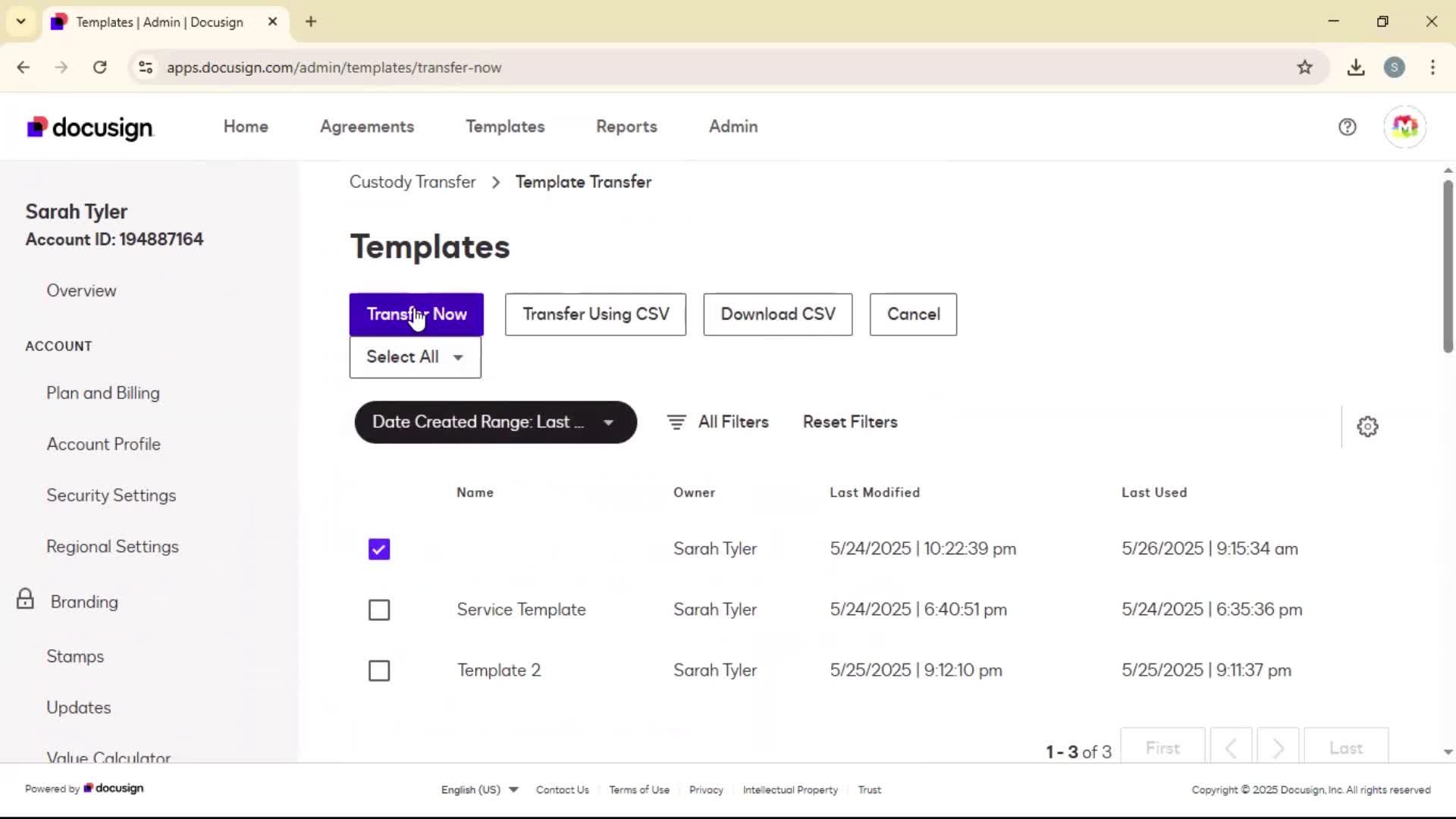
Task: Click the Branding lock icon
Action: tap(25, 599)
